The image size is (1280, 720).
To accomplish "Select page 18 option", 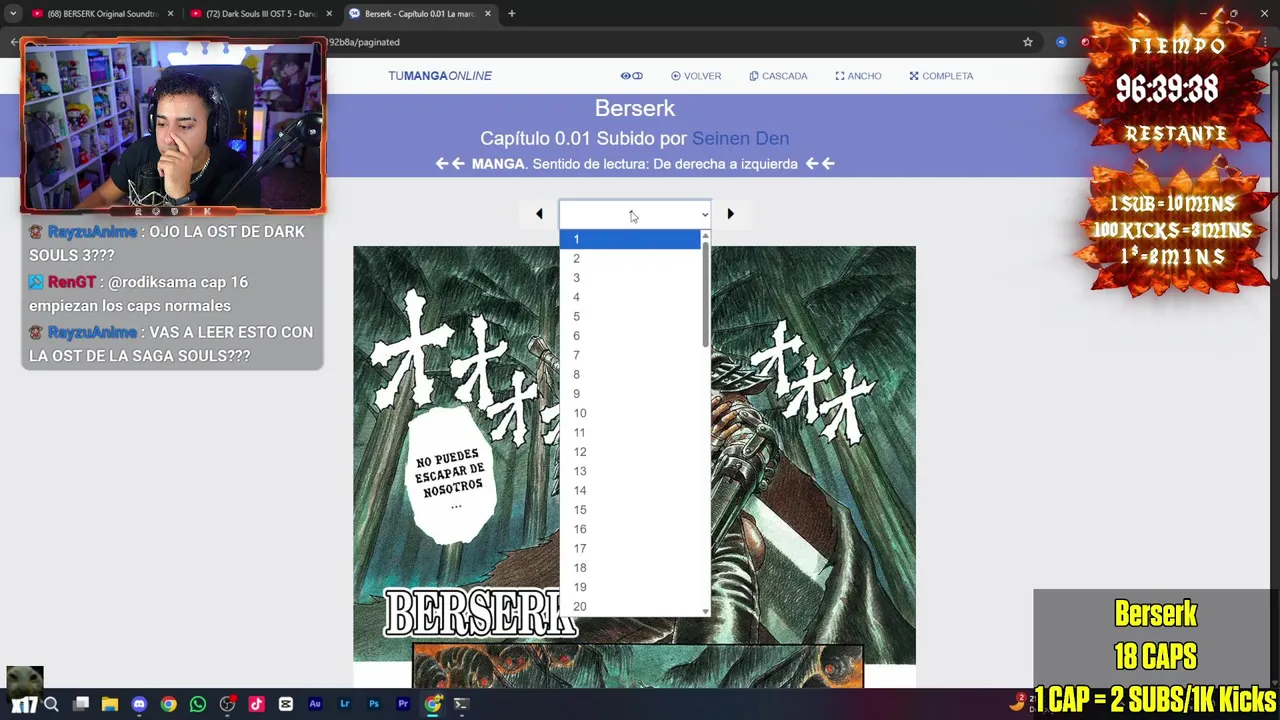I will [x=630, y=568].
